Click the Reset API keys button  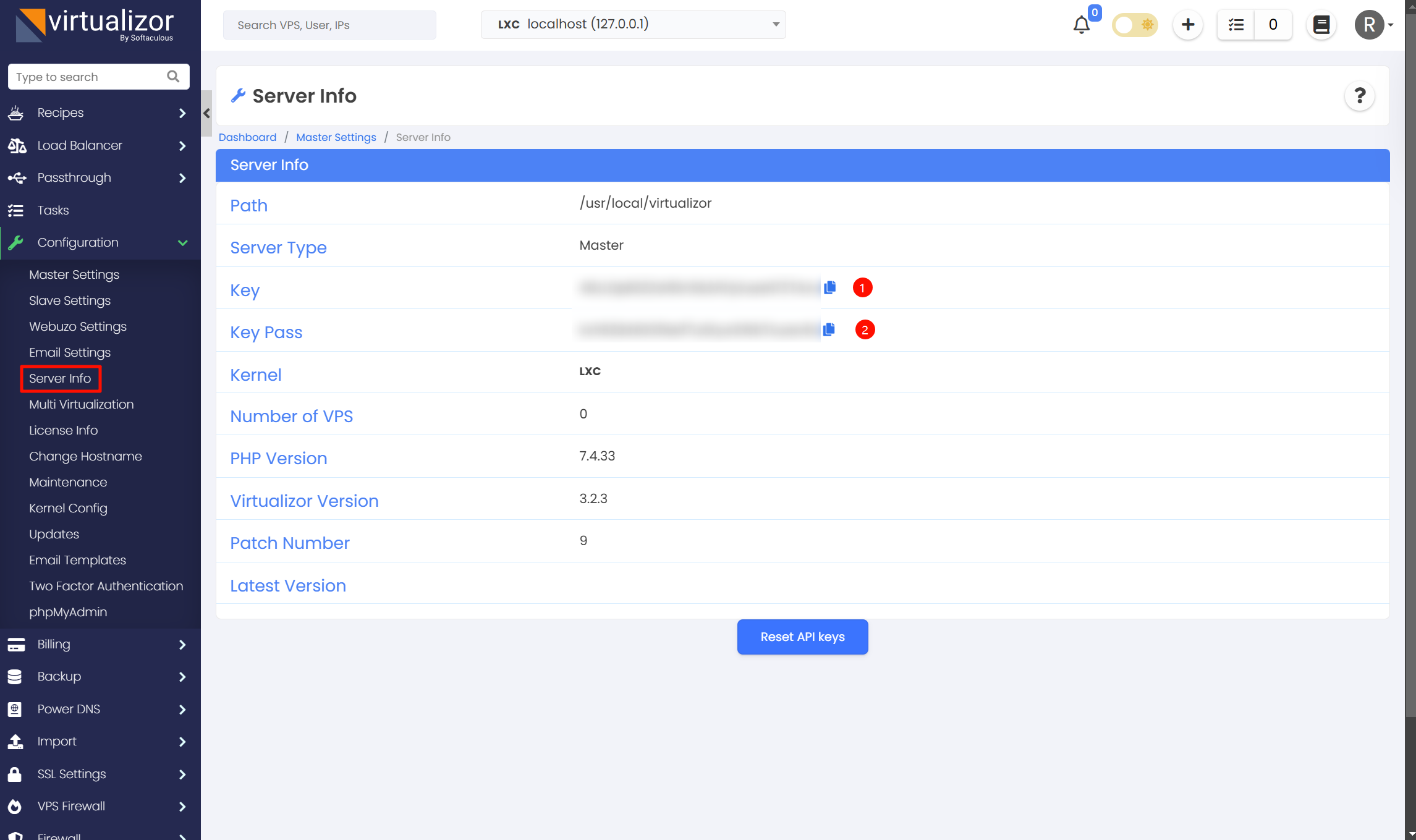(802, 637)
